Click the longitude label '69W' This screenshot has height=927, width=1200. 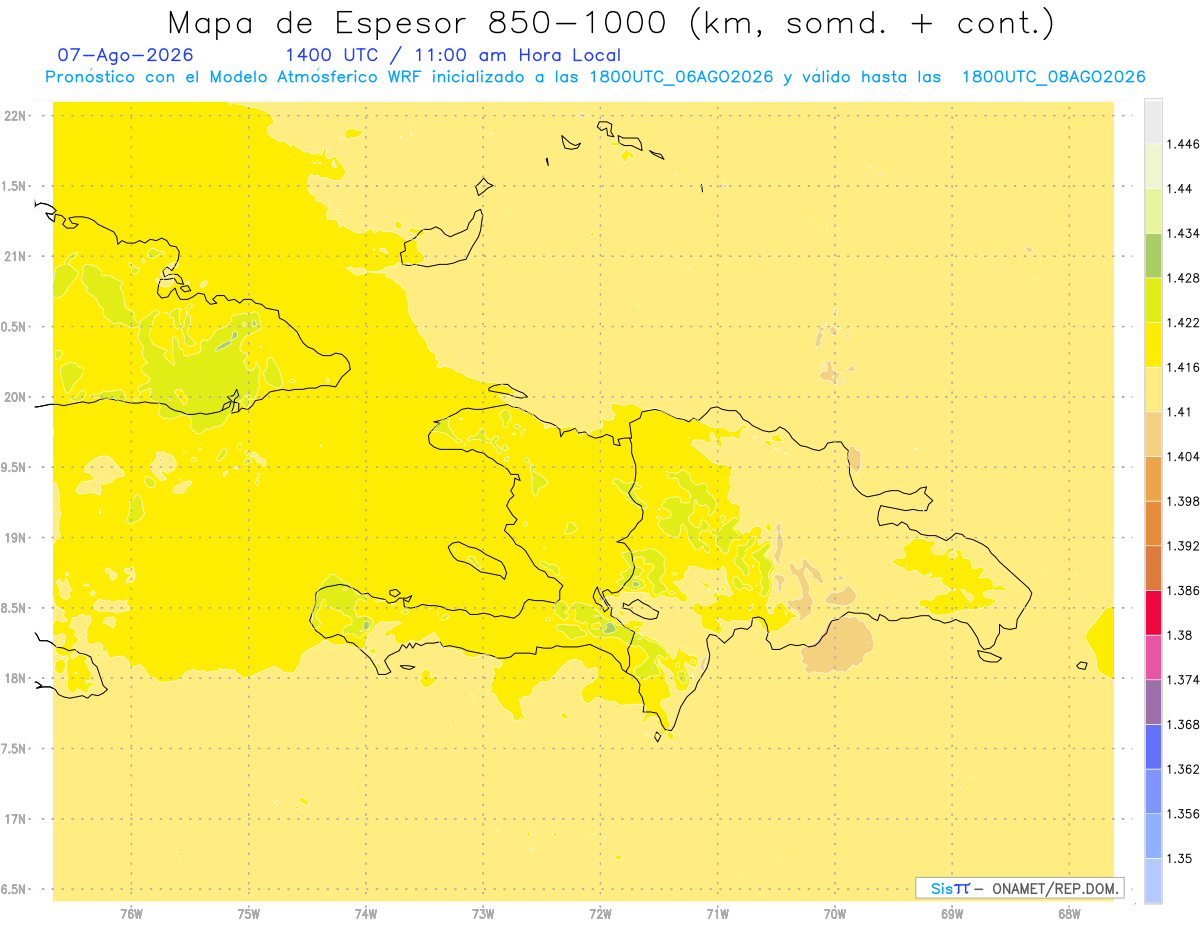point(952,913)
